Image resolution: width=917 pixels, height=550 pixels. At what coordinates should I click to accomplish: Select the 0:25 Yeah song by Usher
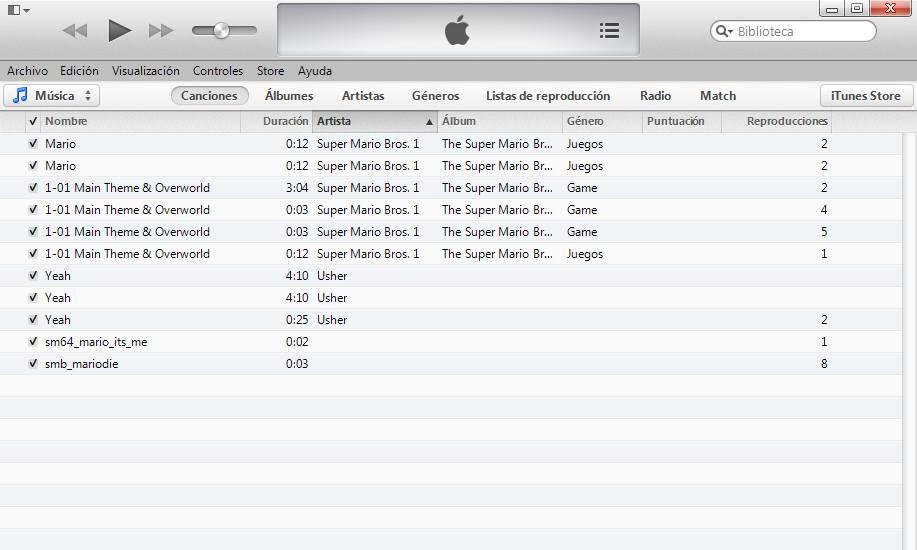coord(451,319)
